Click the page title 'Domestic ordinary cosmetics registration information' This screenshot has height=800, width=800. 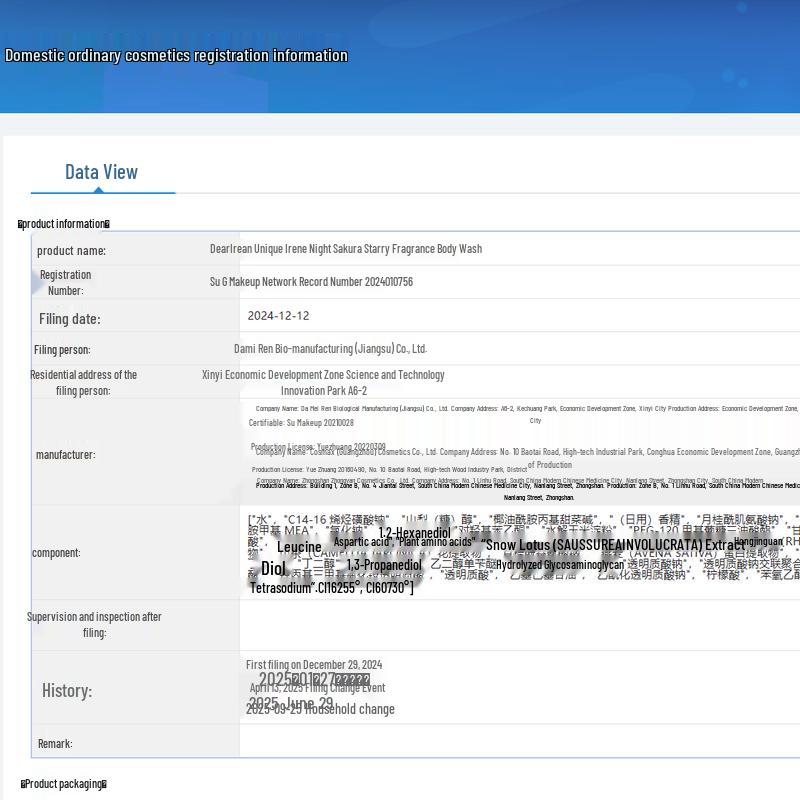[177, 55]
